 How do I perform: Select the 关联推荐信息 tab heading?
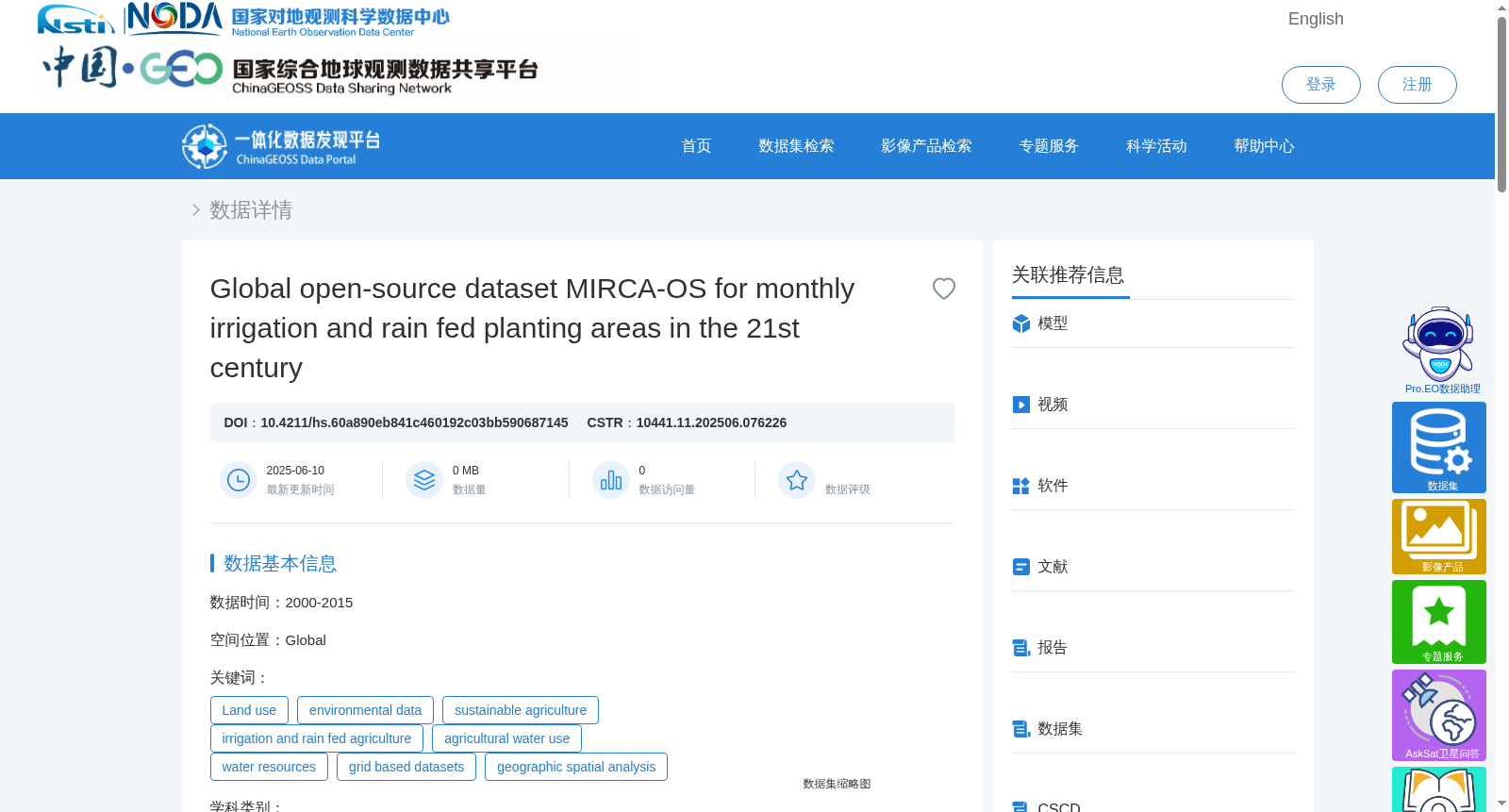(x=1069, y=275)
